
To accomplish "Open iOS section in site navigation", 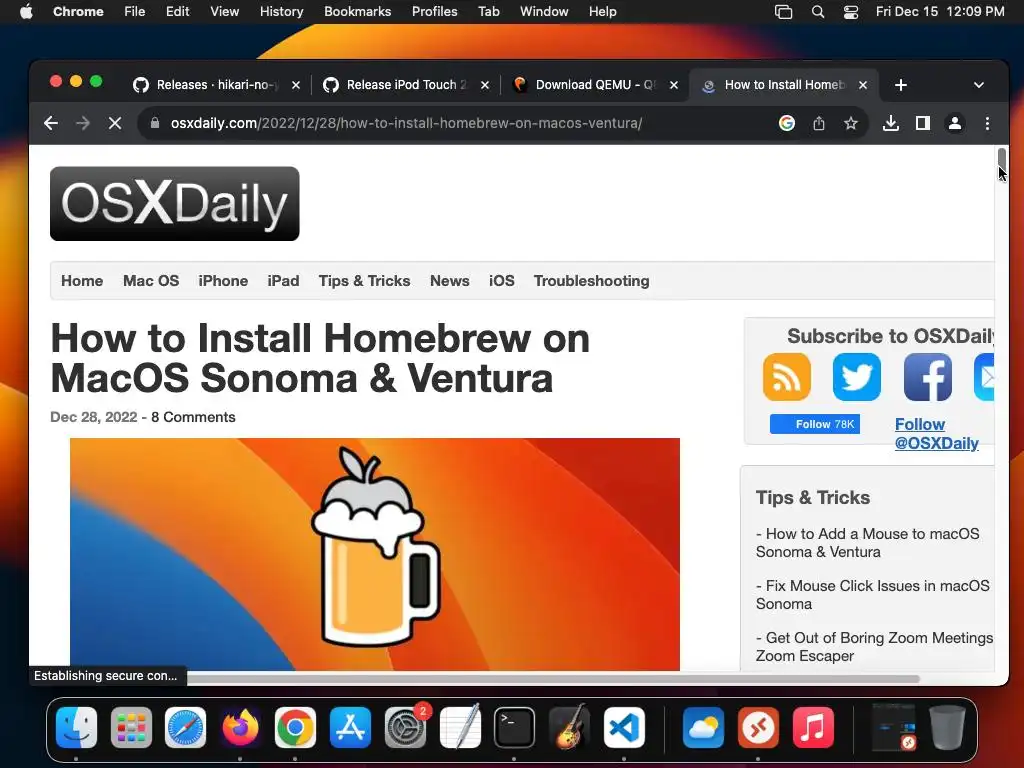I will [502, 281].
